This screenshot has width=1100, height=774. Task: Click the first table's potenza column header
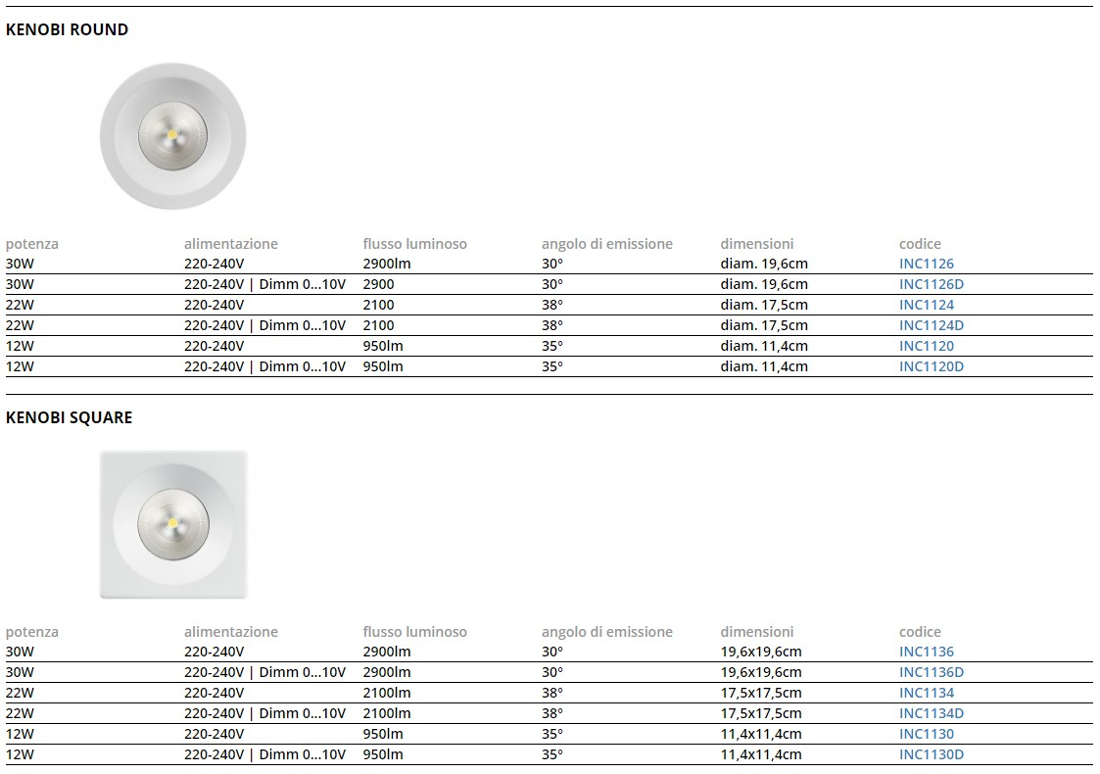[x=32, y=244]
